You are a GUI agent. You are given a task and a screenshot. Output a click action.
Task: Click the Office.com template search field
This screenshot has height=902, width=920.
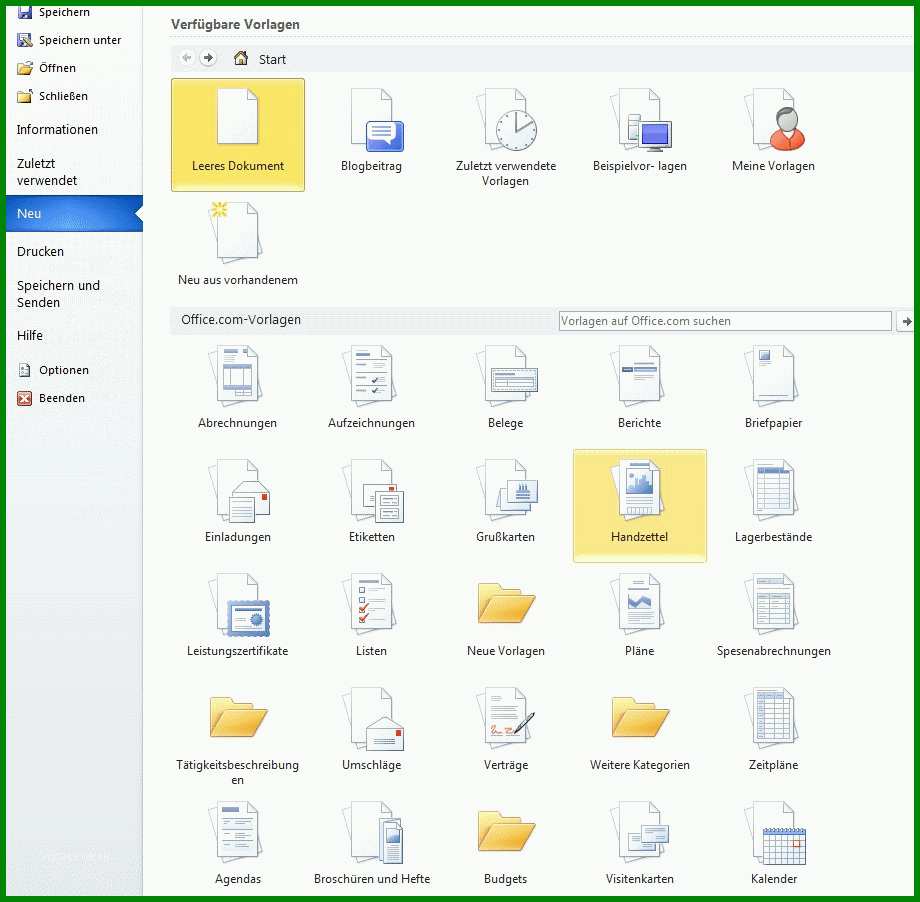[725, 321]
